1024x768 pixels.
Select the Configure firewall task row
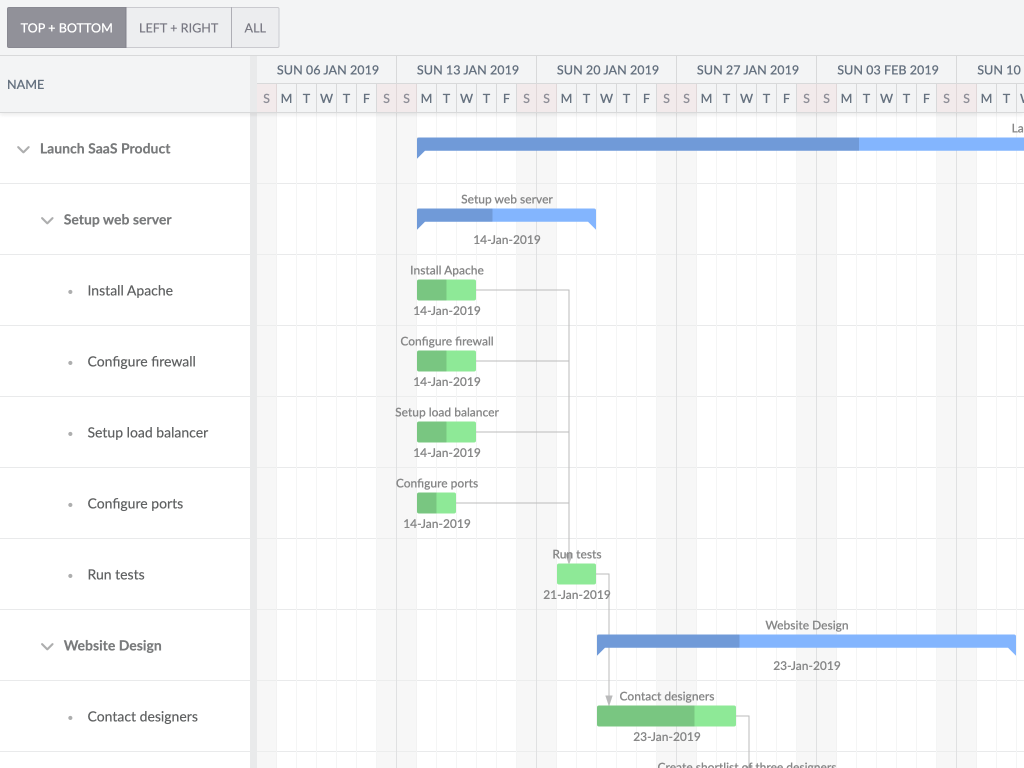(125, 362)
